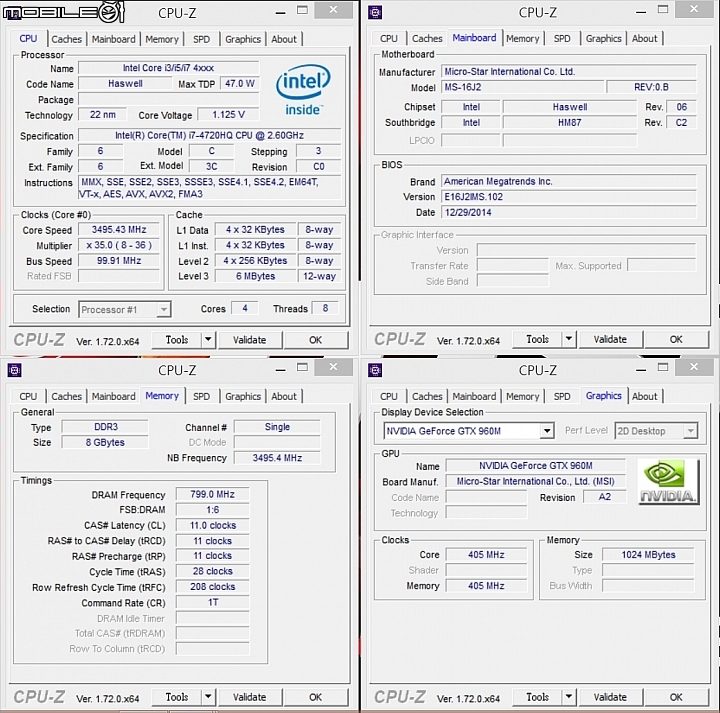Open About tab in Graphics window
The width and height of the screenshot is (720, 713).
pyautogui.click(x=644, y=396)
